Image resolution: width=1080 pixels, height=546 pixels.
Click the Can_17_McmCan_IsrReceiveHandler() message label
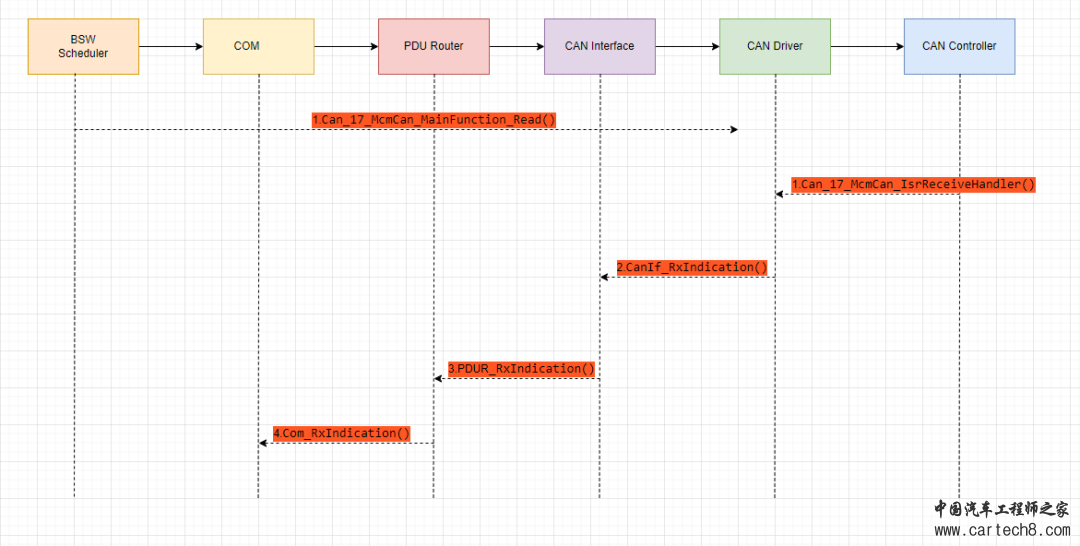point(913,185)
